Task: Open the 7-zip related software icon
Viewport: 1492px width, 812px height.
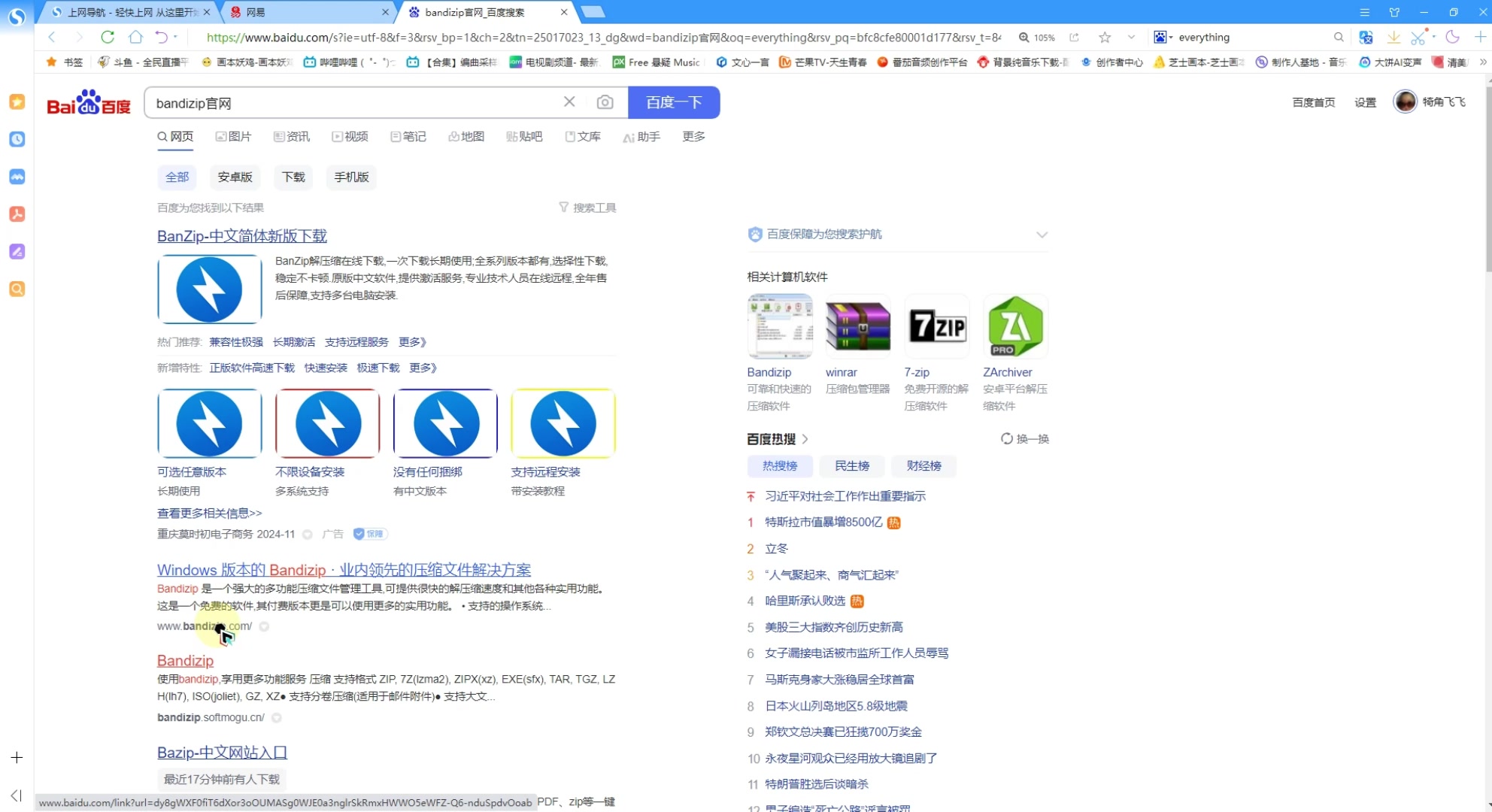Action: [937, 326]
